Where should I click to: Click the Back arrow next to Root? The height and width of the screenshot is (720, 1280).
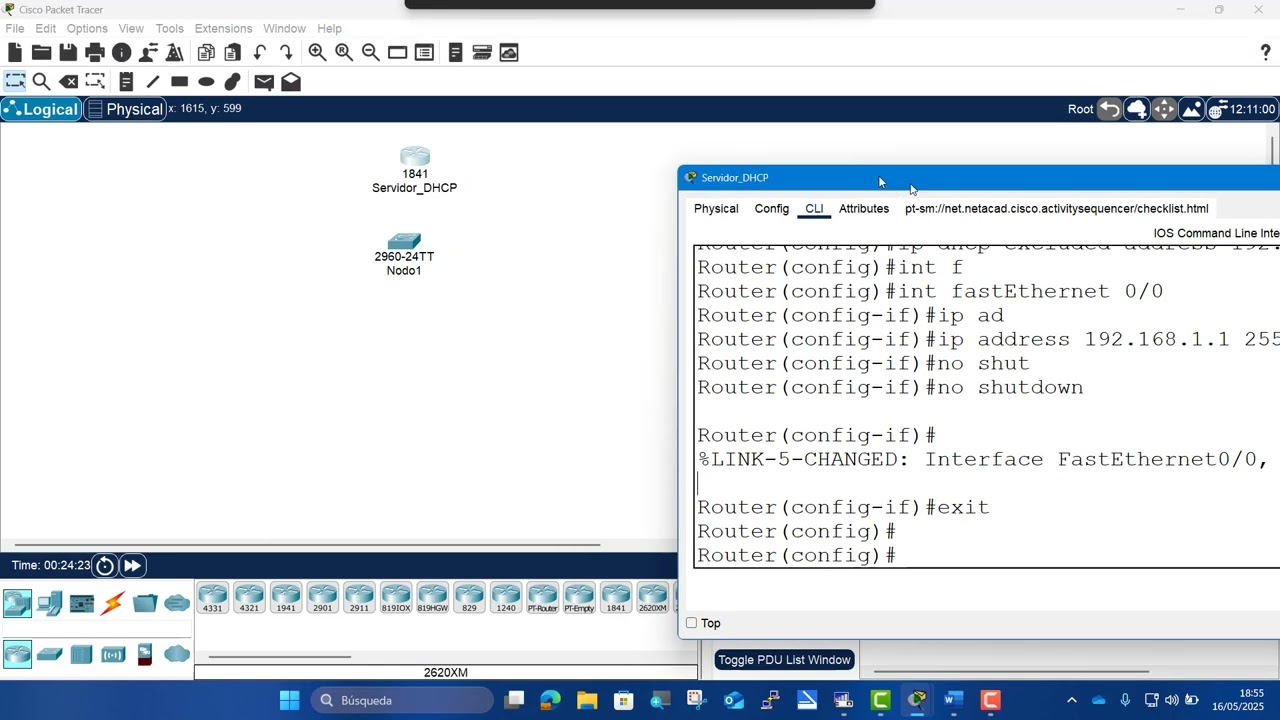[1110, 109]
